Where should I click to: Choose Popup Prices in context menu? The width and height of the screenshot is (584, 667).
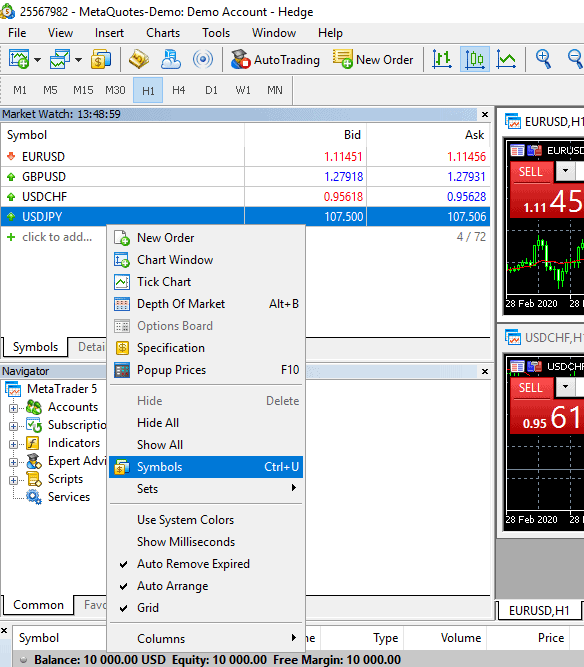(x=206, y=370)
